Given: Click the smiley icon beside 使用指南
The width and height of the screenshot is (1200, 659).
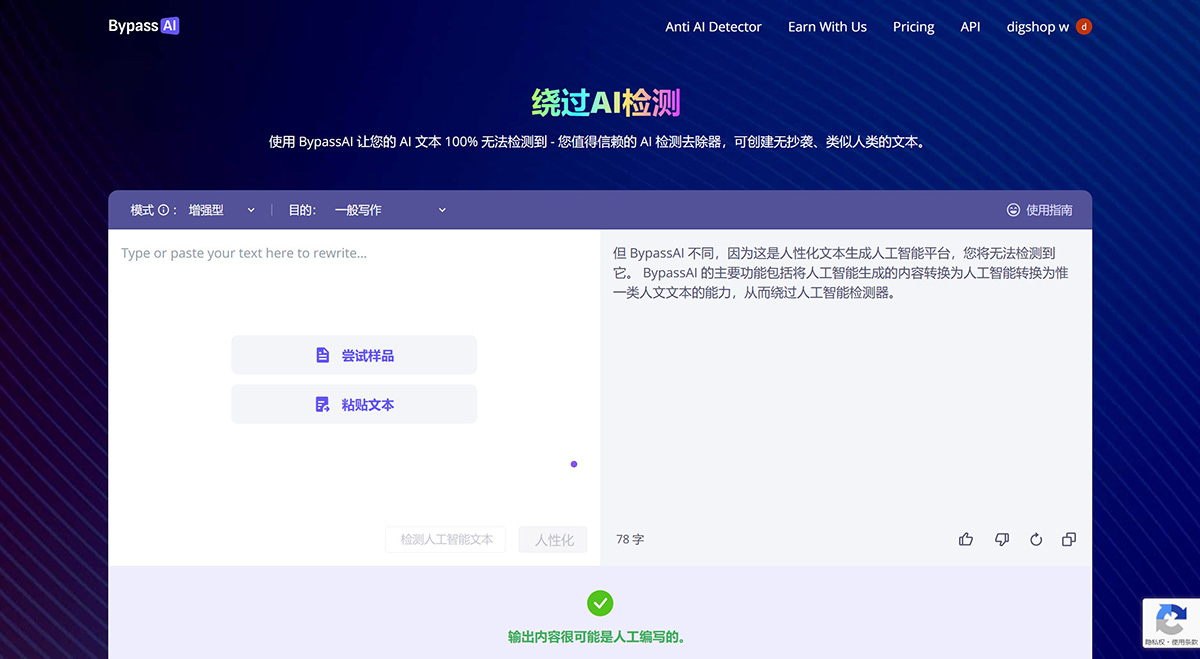Looking at the screenshot, I should 1013,210.
